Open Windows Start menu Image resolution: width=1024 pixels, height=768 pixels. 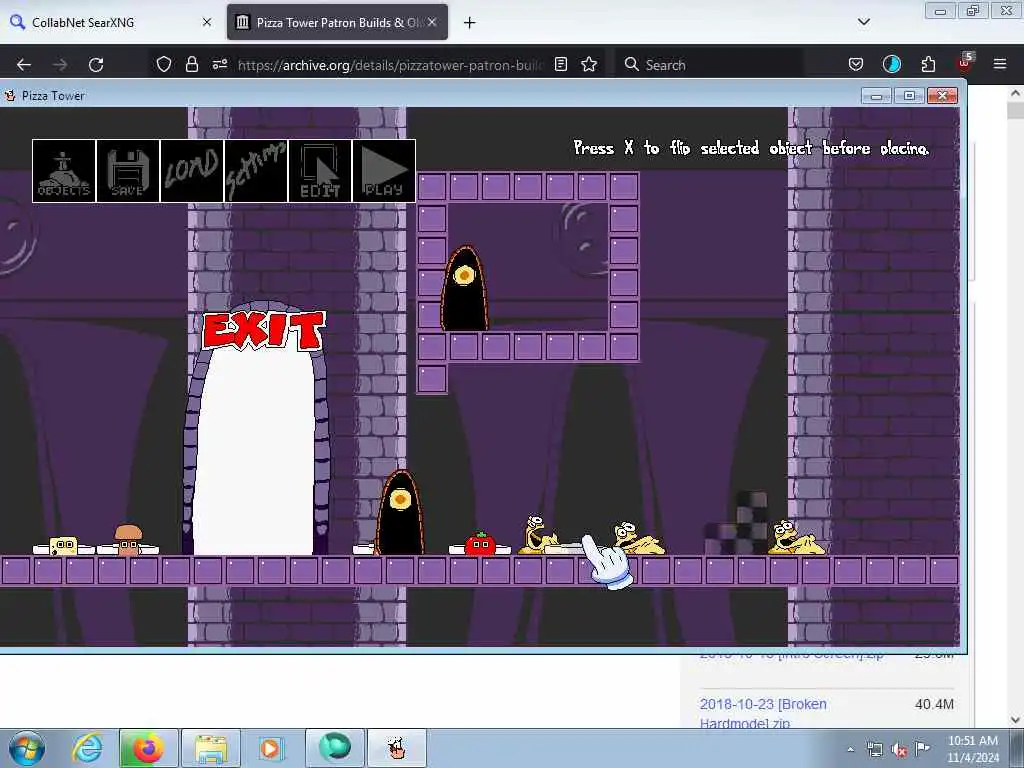coord(27,748)
